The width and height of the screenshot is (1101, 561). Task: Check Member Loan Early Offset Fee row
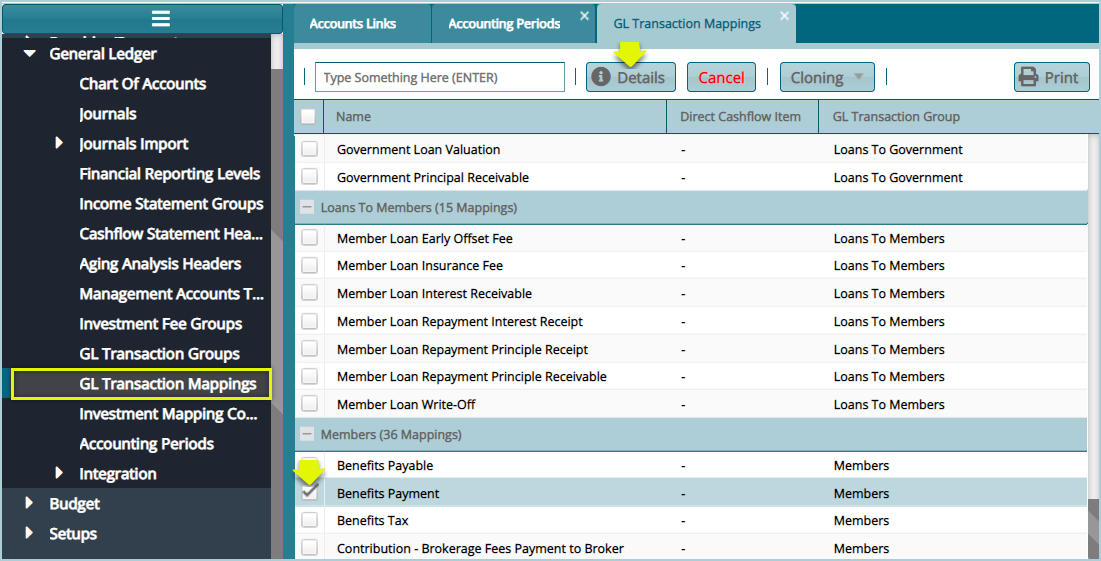tap(309, 238)
